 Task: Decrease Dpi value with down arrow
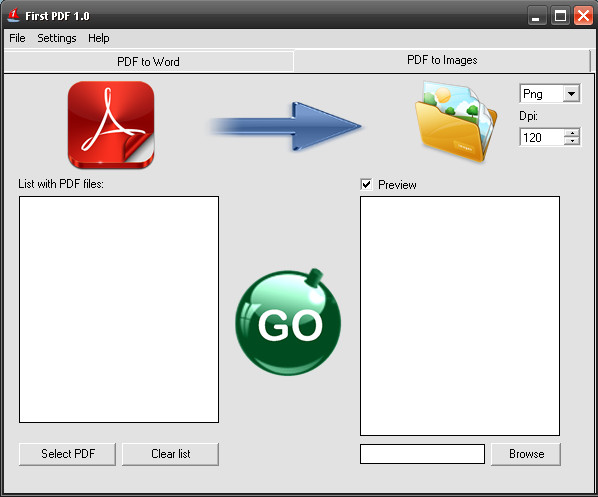572,141
